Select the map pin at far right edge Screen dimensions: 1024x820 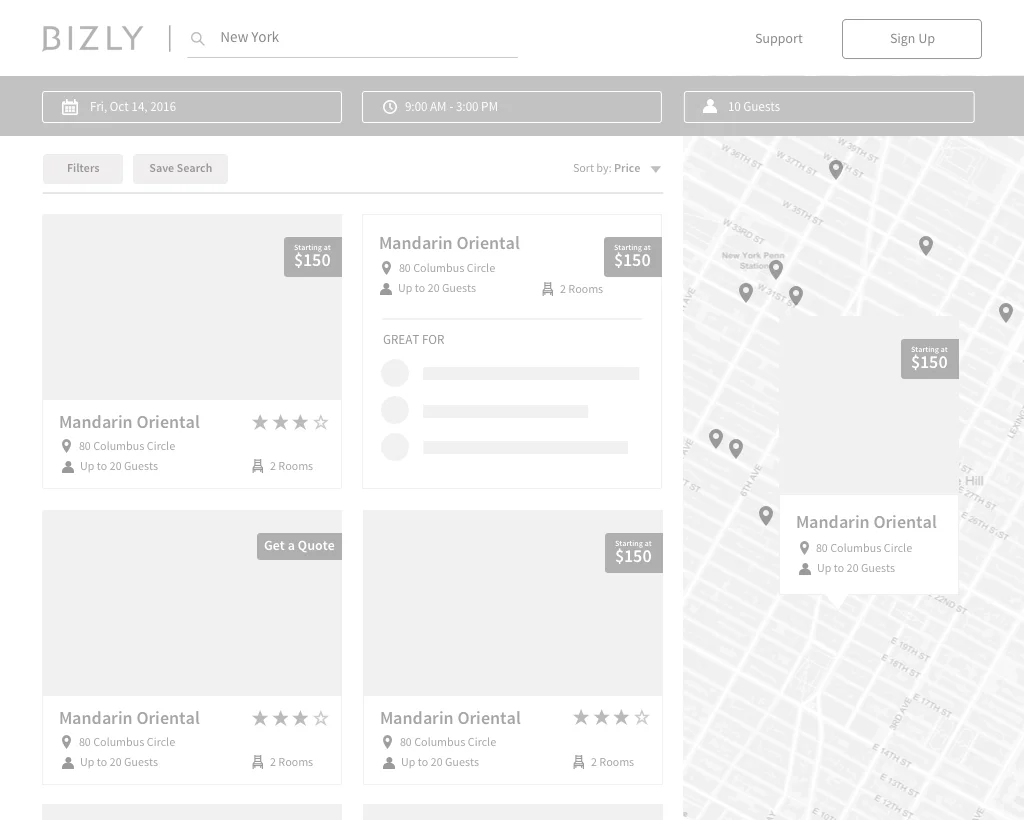[x=1006, y=312]
